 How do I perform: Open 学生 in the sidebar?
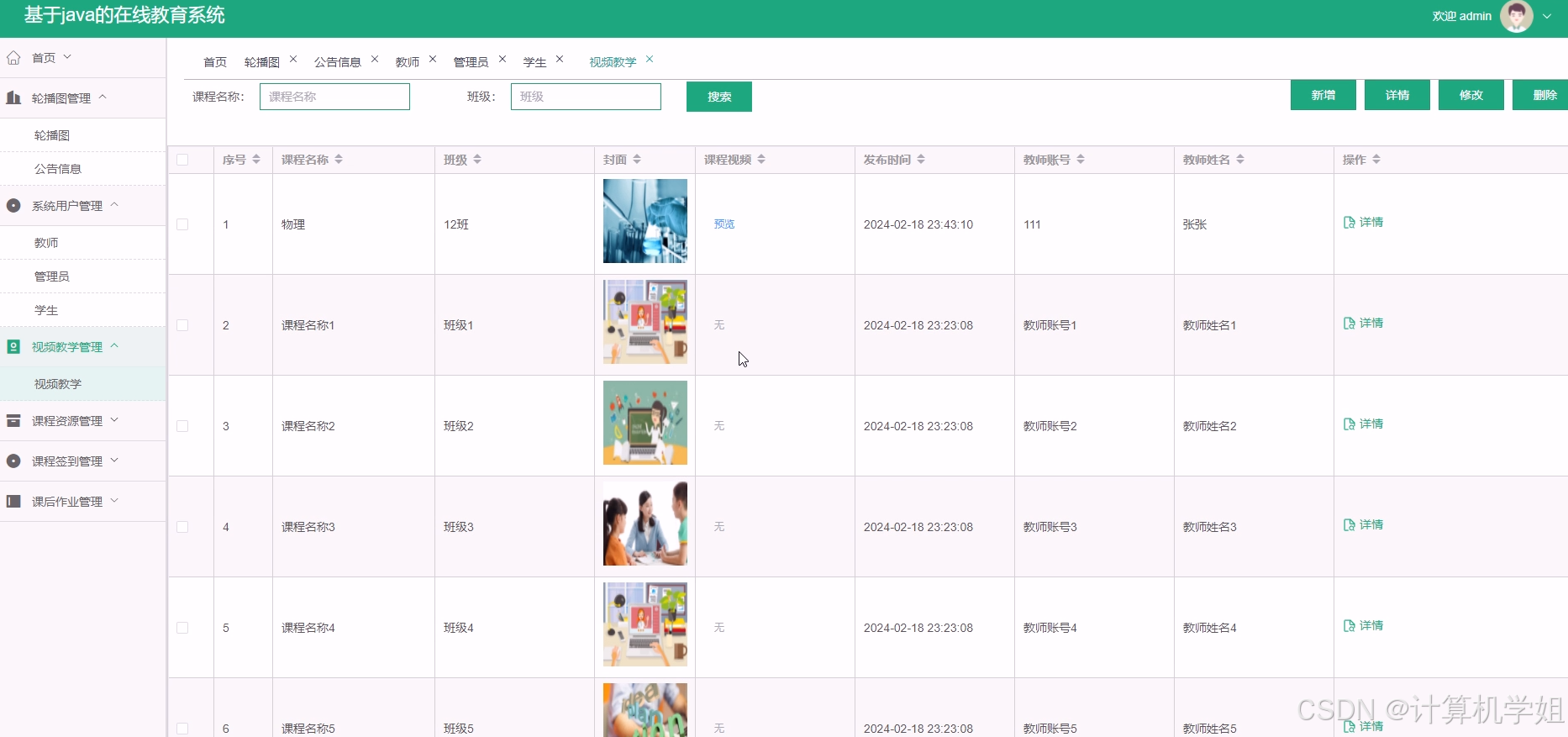click(46, 310)
